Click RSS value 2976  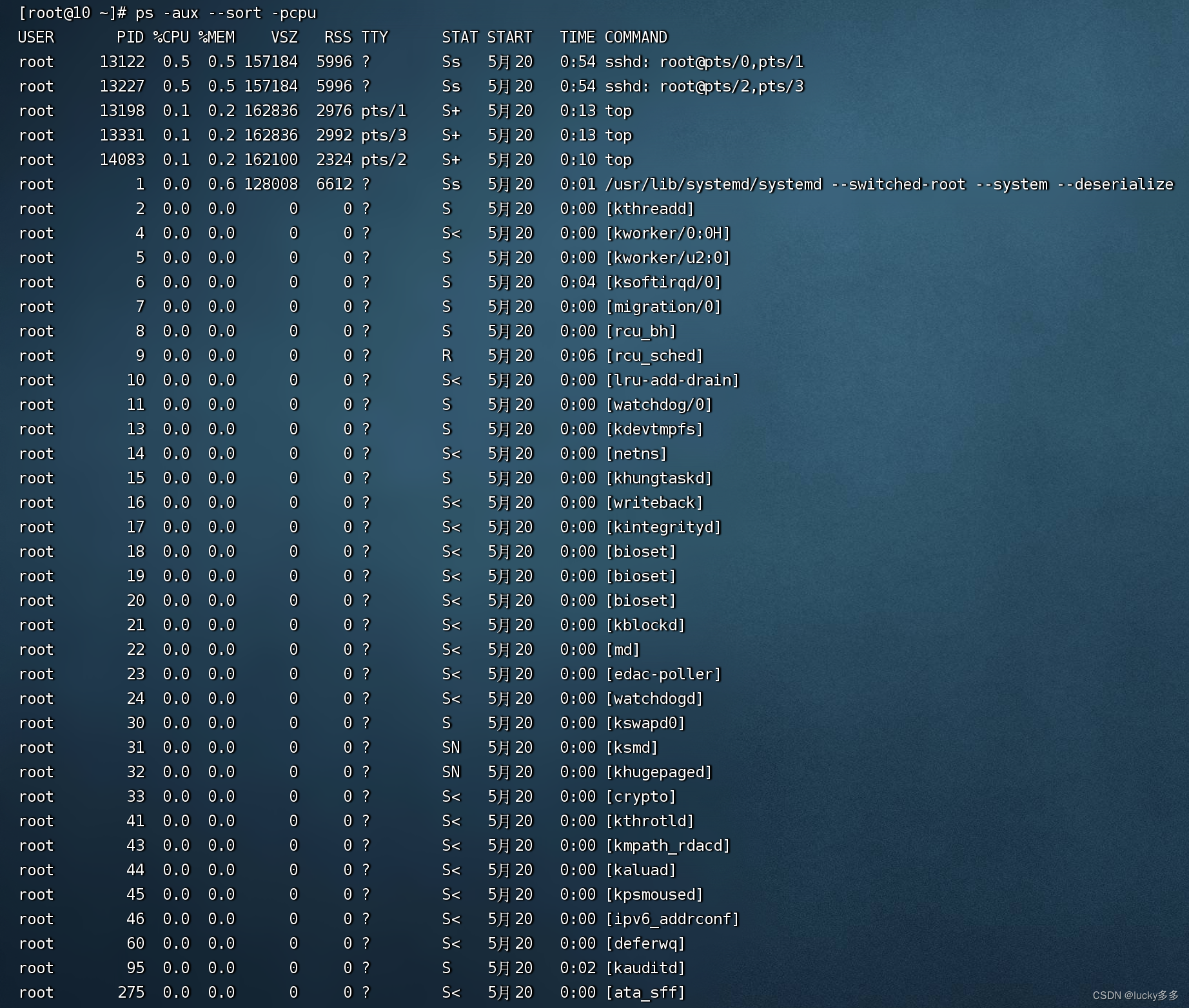point(334,111)
